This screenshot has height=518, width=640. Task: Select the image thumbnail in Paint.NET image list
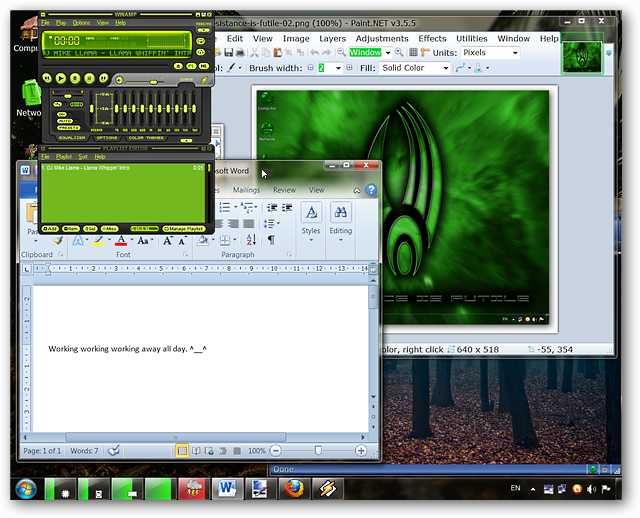582,57
